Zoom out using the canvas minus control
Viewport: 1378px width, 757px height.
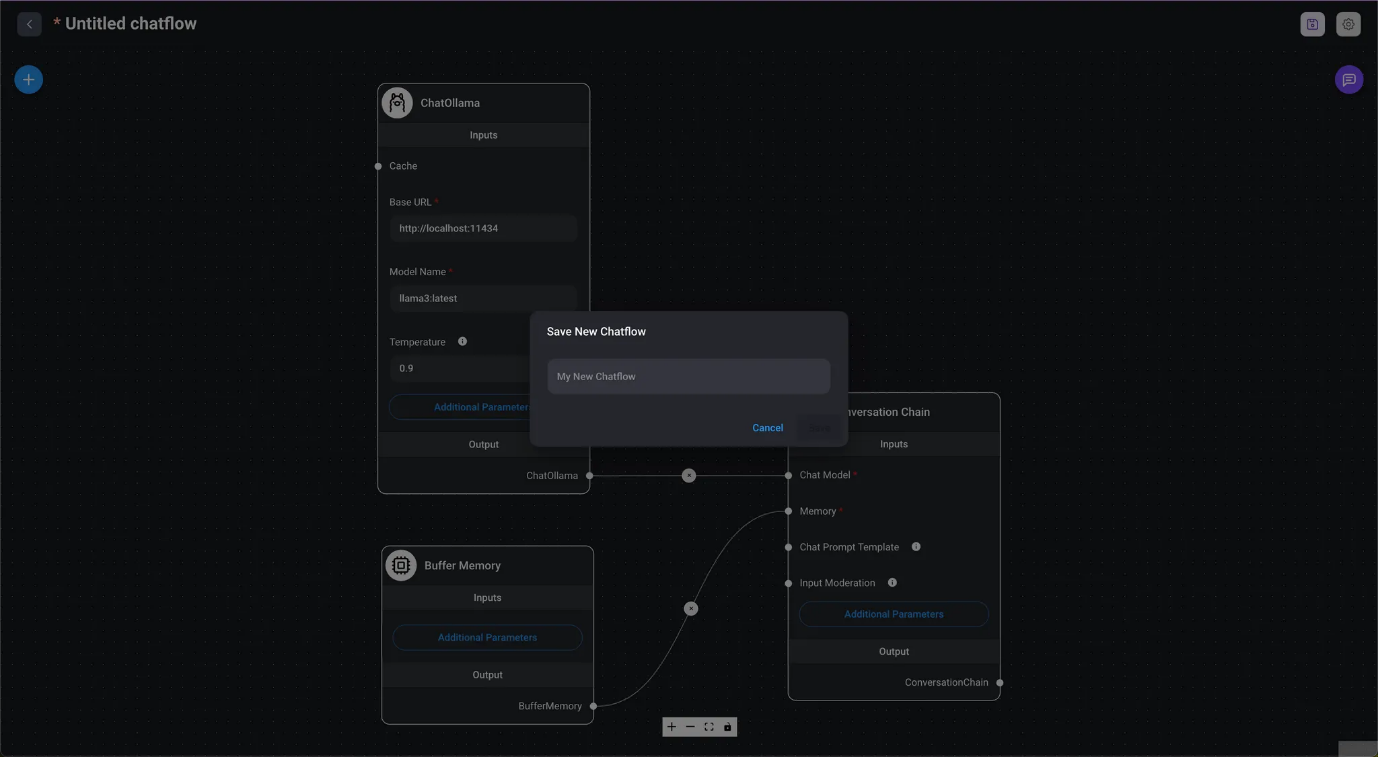click(690, 727)
